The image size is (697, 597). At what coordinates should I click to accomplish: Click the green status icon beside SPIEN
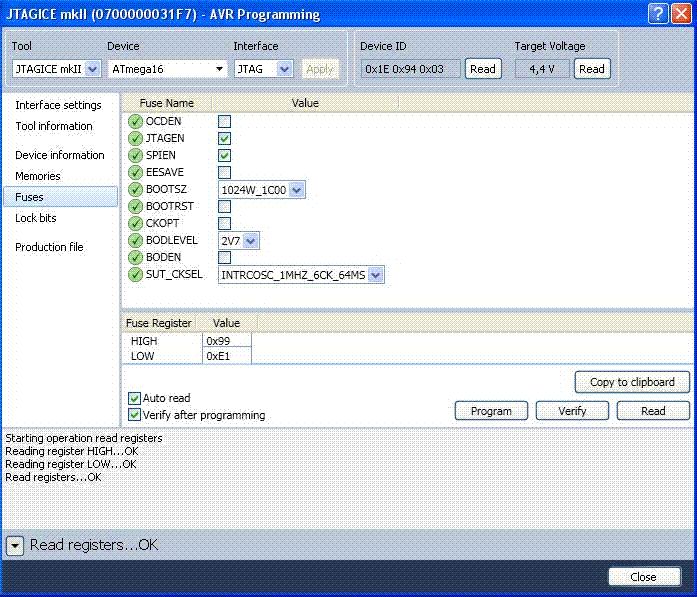click(x=135, y=155)
